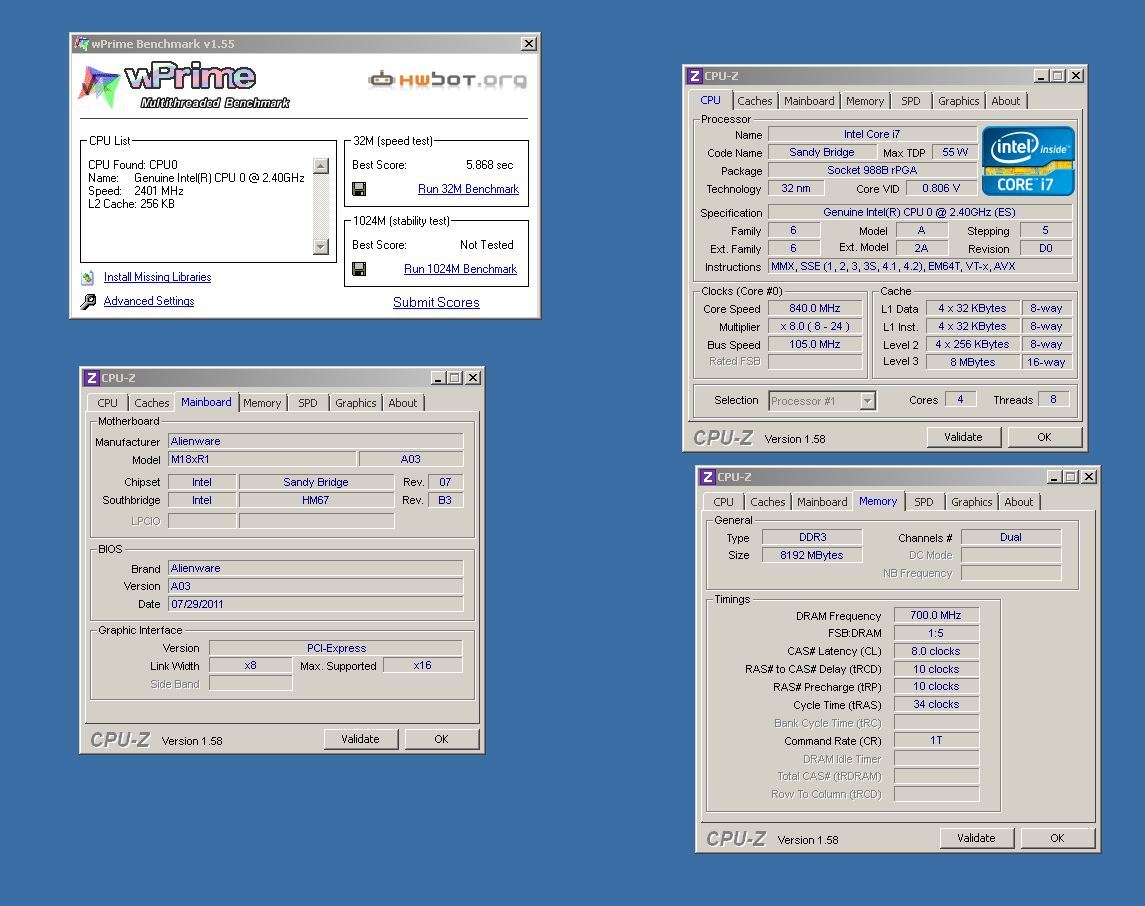This screenshot has height=906, width=1145.
Task: Click the Manufacturer field showing Alienware
Action: tap(315, 442)
